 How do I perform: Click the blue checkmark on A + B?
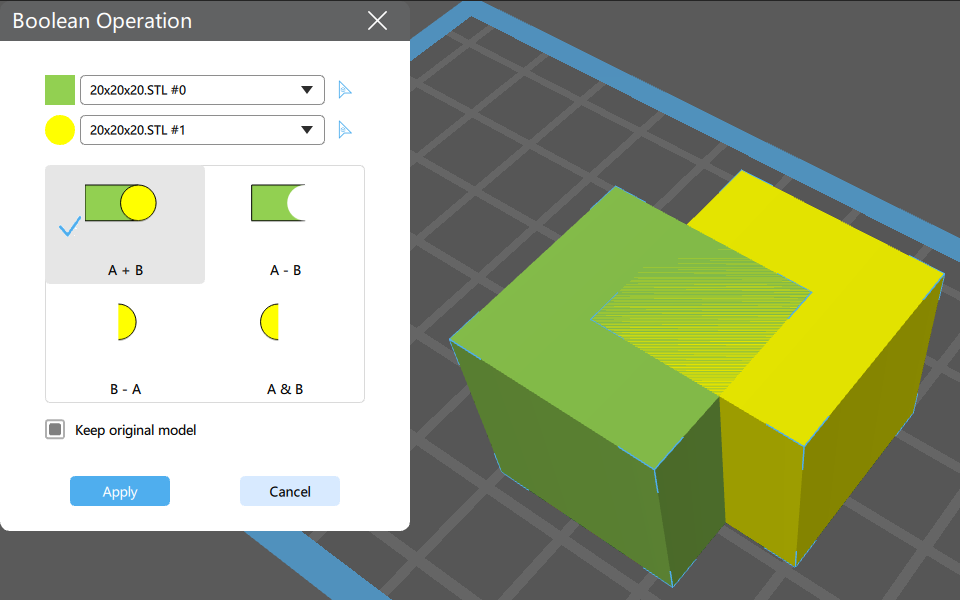tap(70, 227)
